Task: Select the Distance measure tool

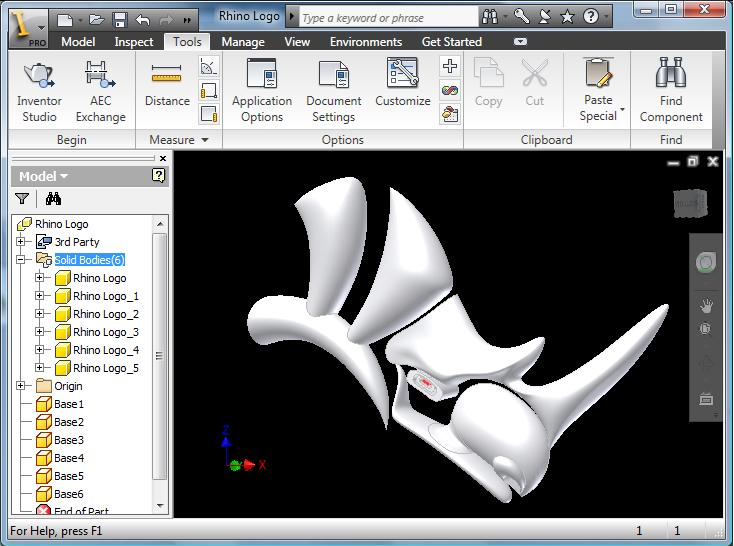Action: click(x=167, y=84)
